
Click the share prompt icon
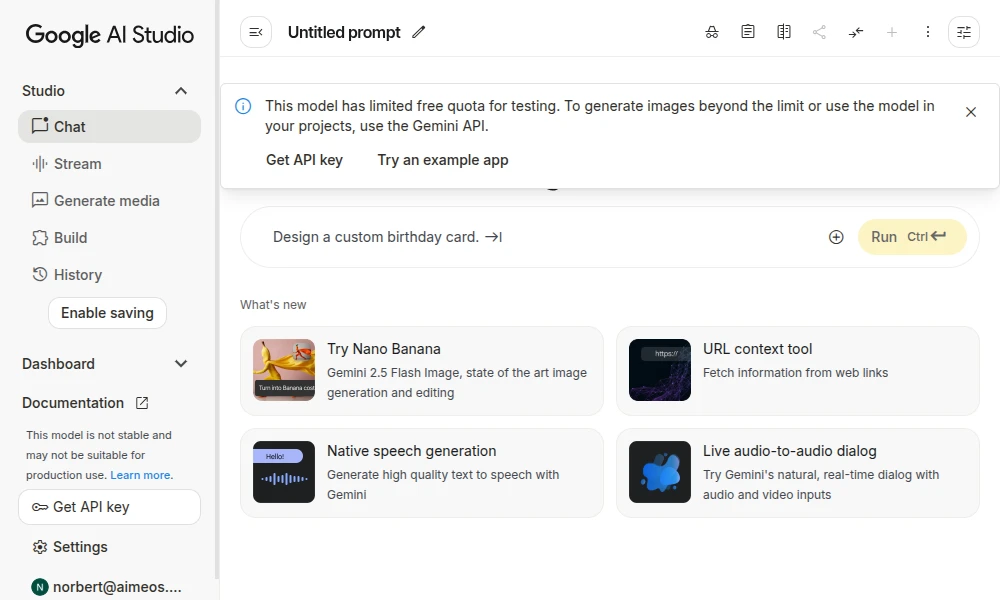coord(820,32)
